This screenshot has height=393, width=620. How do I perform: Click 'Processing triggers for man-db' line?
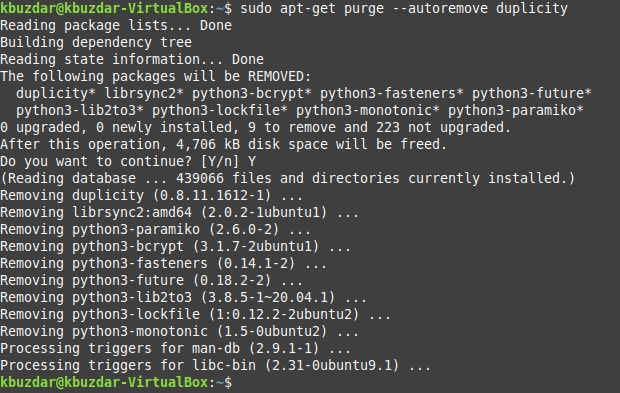click(176, 348)
